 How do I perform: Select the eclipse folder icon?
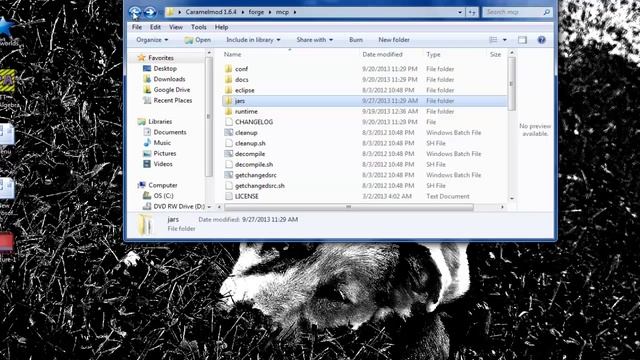pyautogui.click(x=229, y=90)
